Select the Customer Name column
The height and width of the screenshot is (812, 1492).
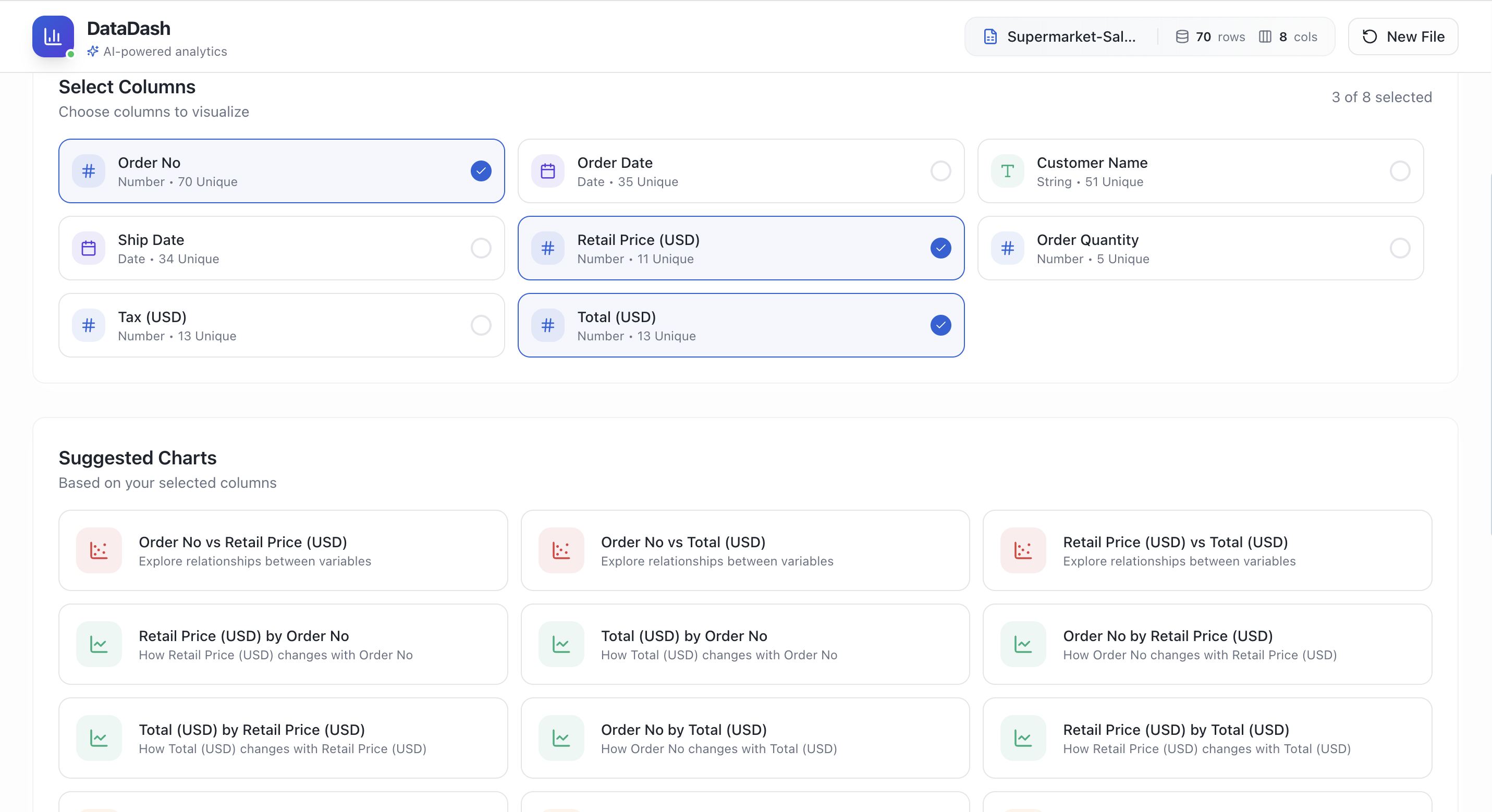(1200, 171)
